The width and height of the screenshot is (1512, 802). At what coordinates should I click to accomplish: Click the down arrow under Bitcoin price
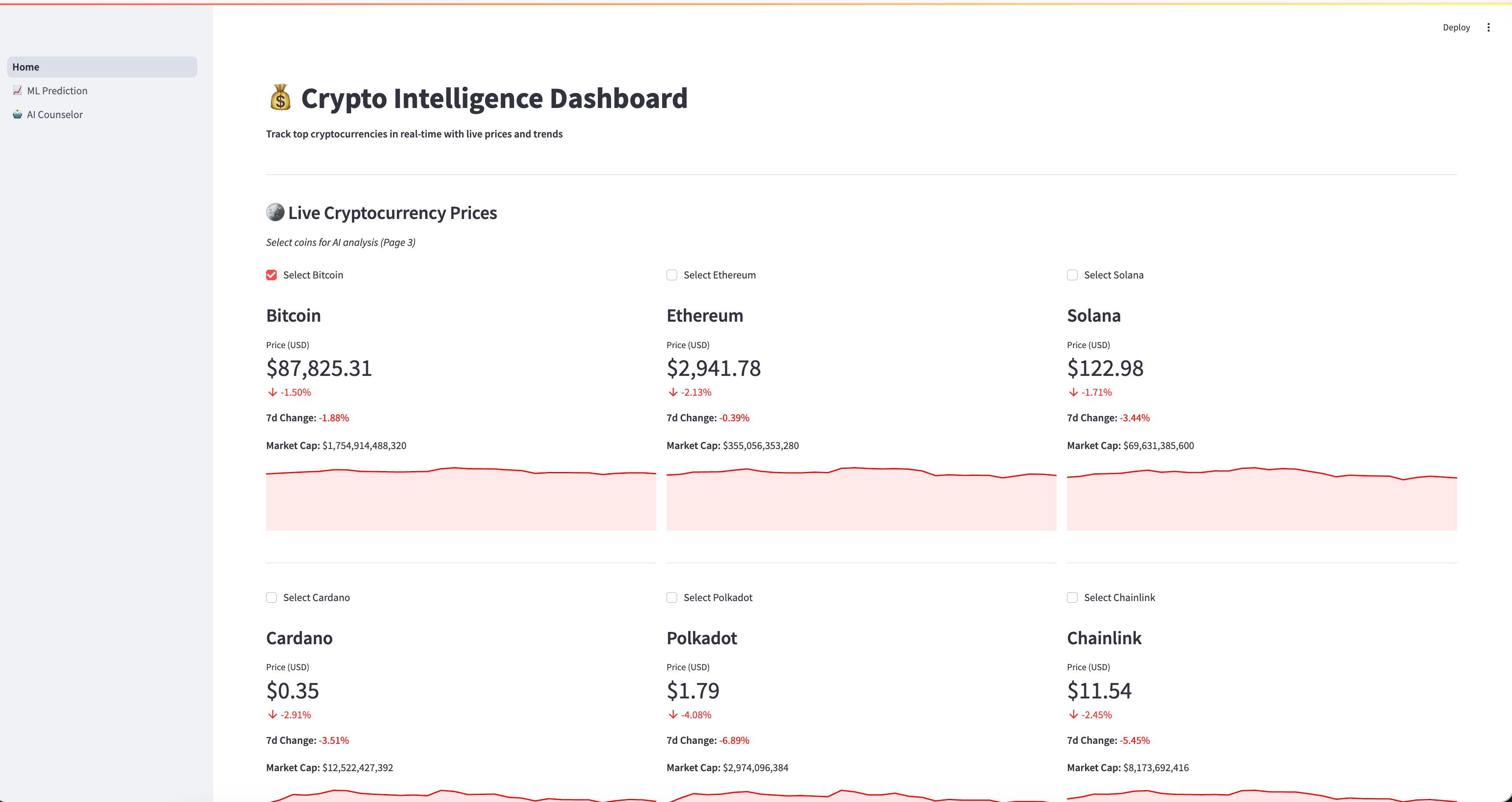coord(272,392)
